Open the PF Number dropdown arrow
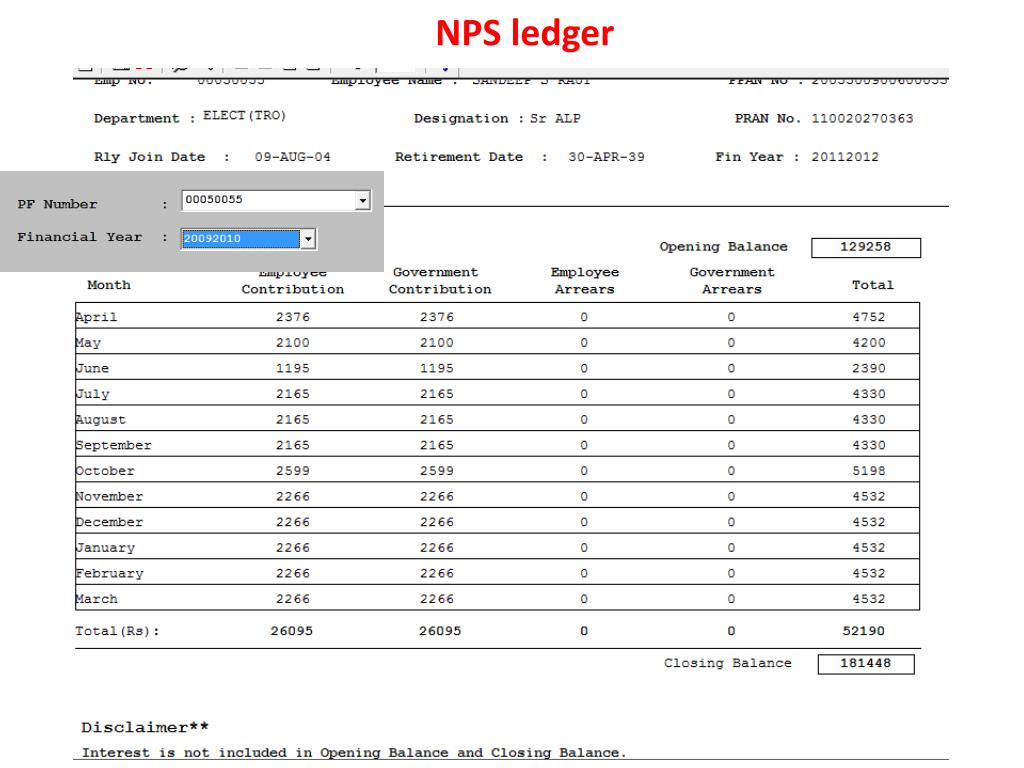This screenshot has height=768, width=1024. click(x=363, y=200)
